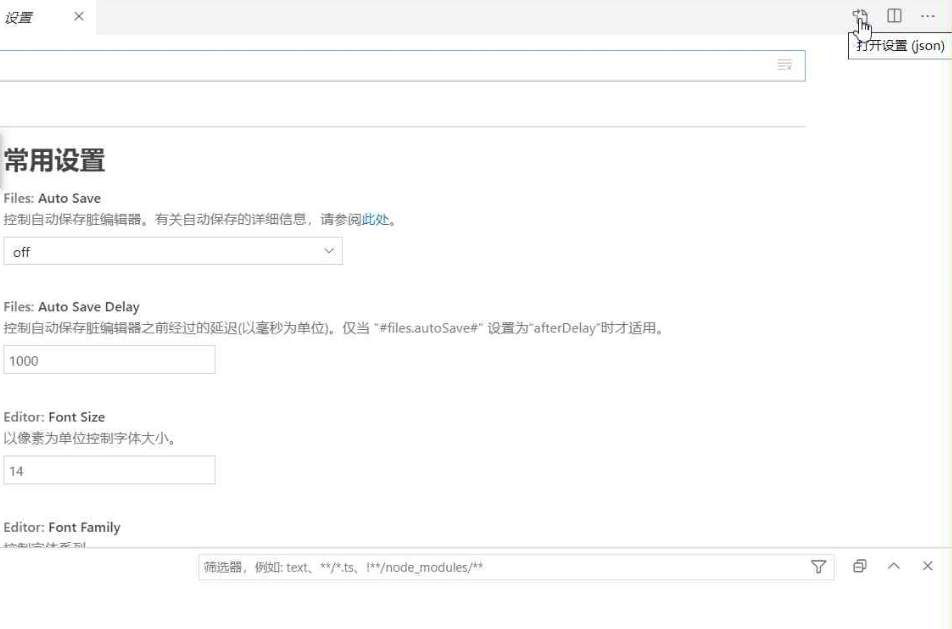952x629 pixels.
Task: Collapse the filter panel using the chevron
Action: click(894, 567)
